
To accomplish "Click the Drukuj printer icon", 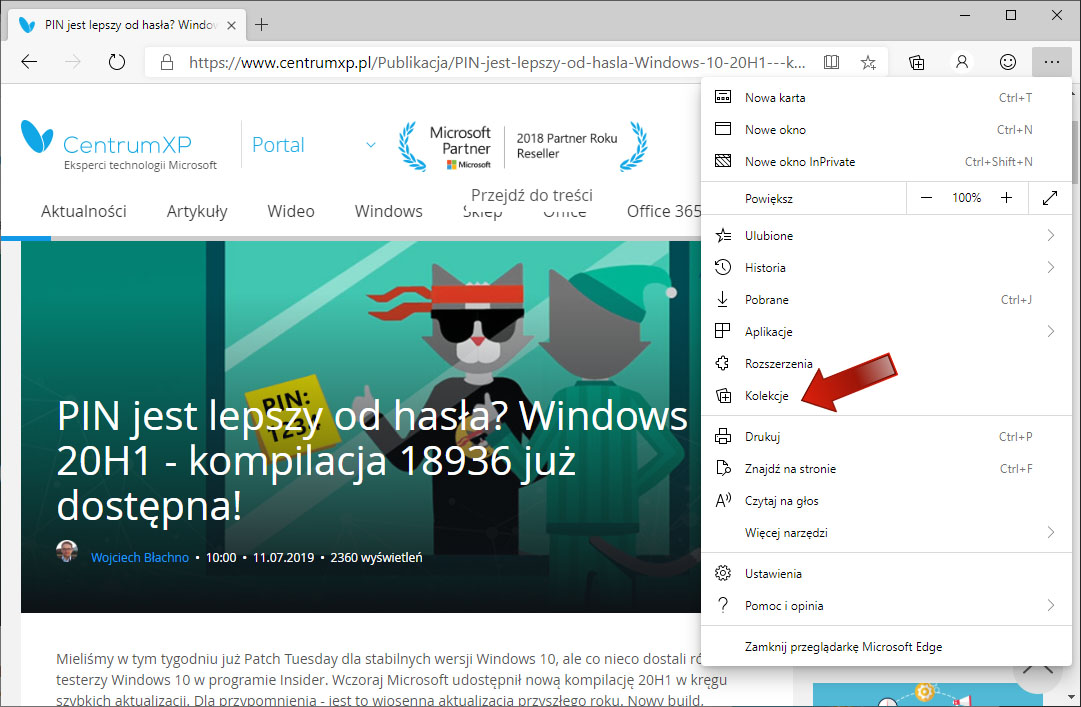I will pos(723,436).
